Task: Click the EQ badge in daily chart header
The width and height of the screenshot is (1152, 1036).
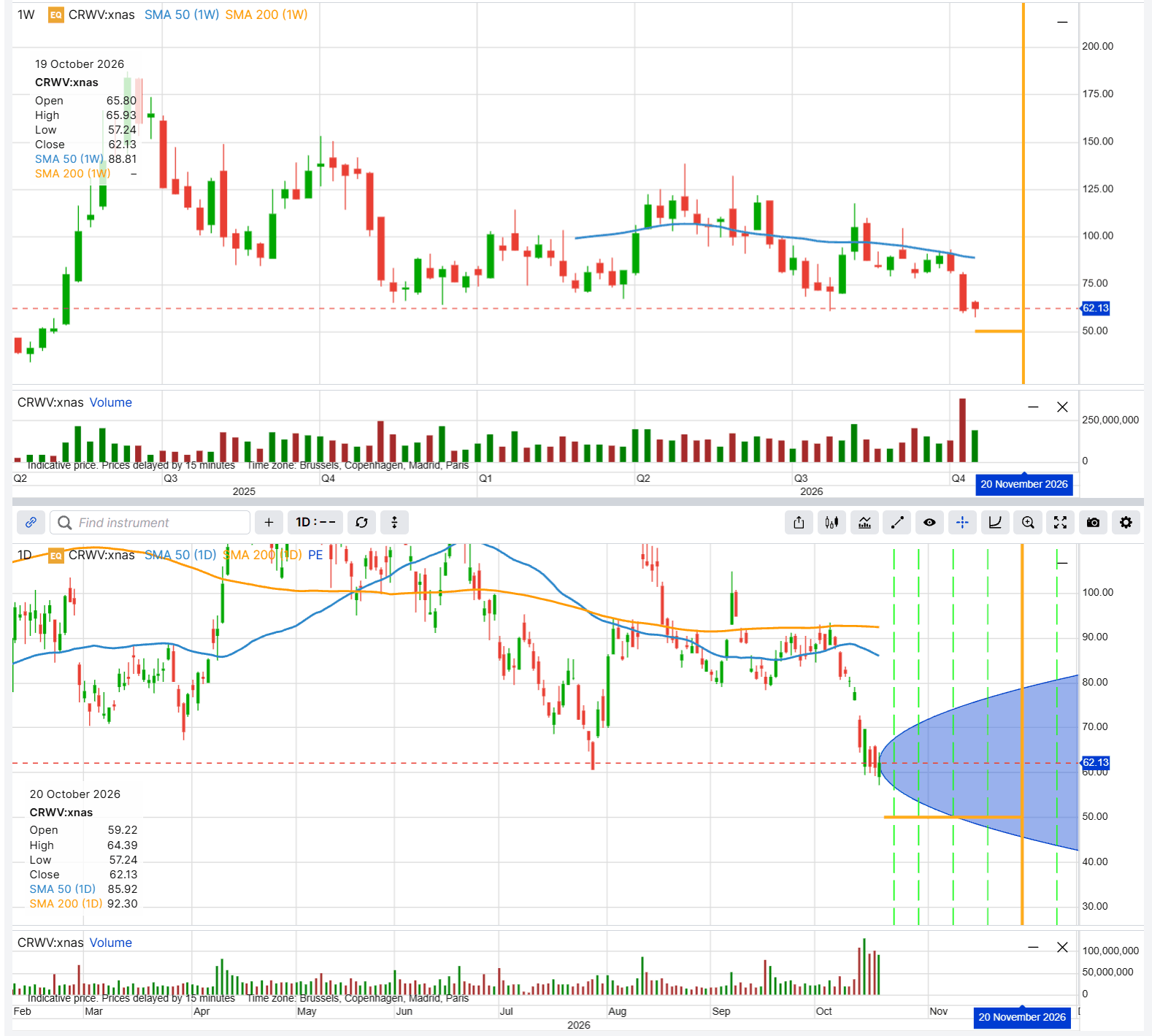Action: tap(56, 556)
